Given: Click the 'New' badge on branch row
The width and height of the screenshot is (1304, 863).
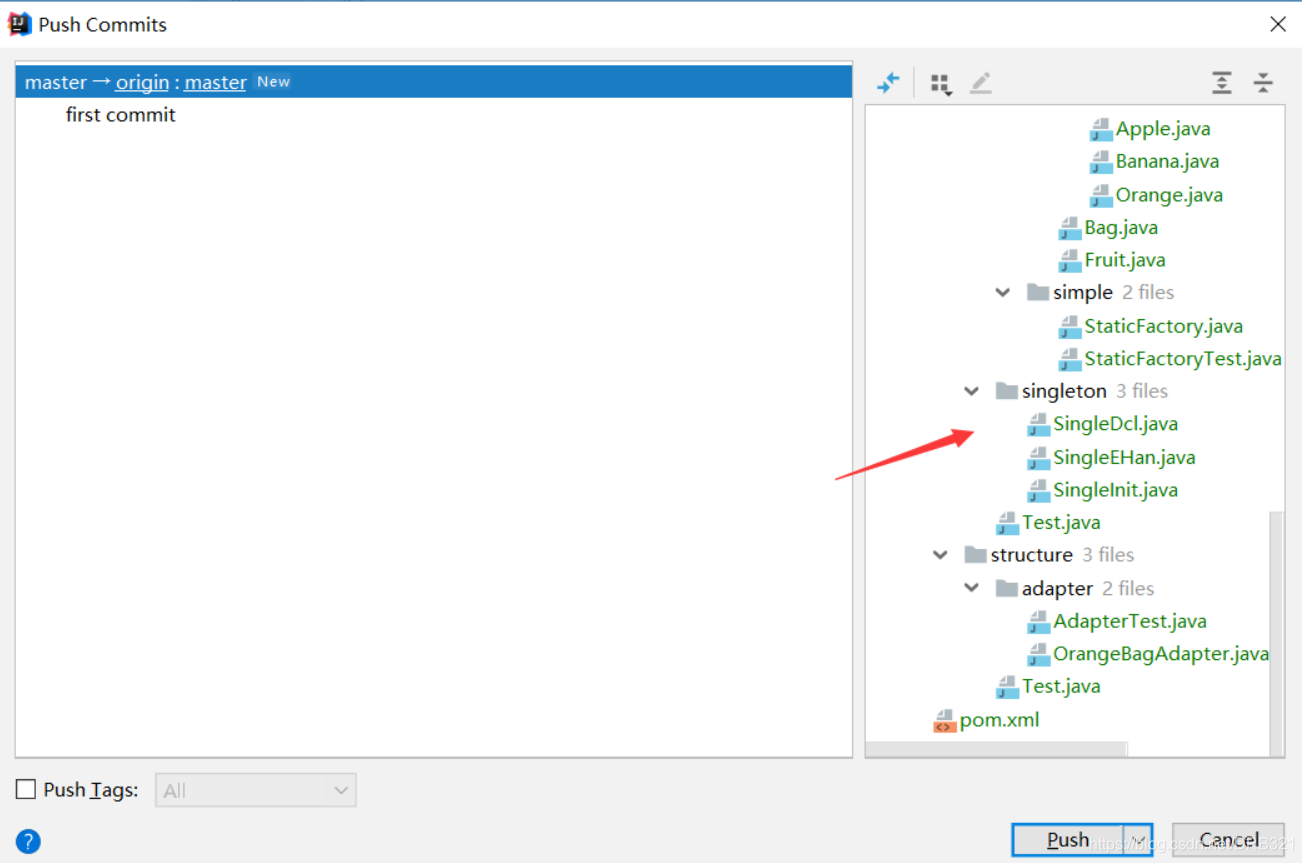Looking at the screenshot, I should [x=273, y=82].
